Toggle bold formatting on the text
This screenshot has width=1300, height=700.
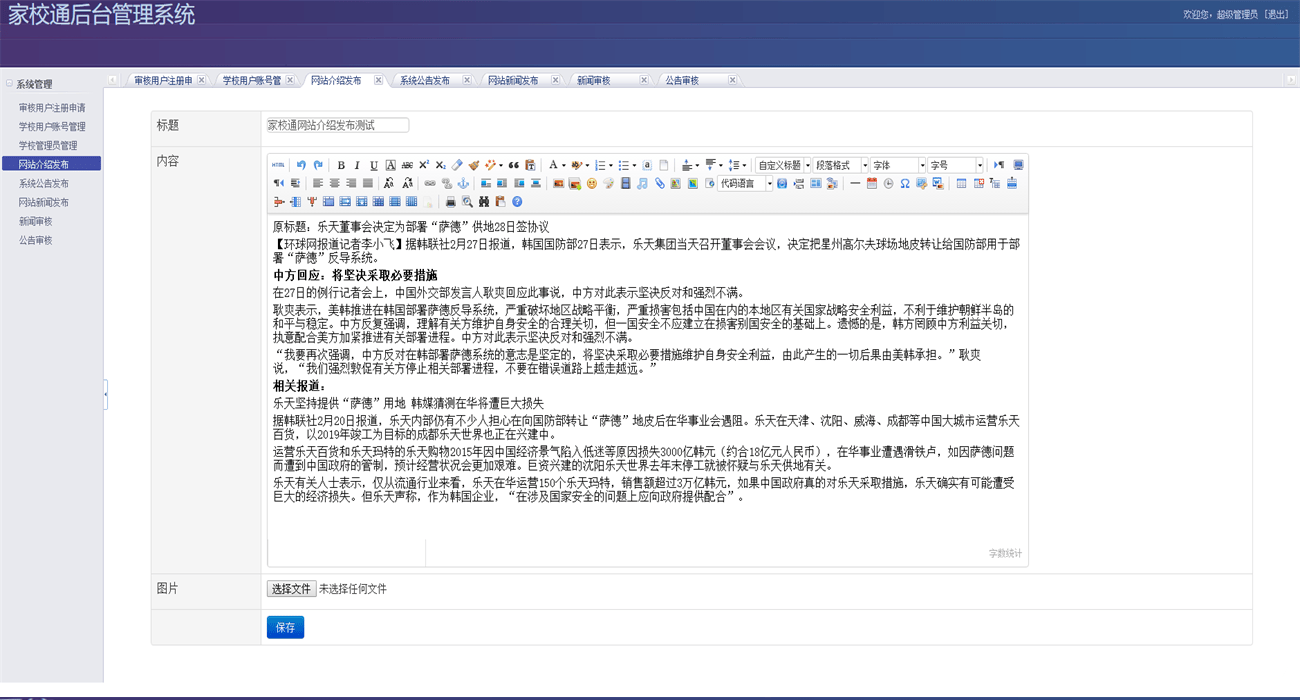pos(340,165)
